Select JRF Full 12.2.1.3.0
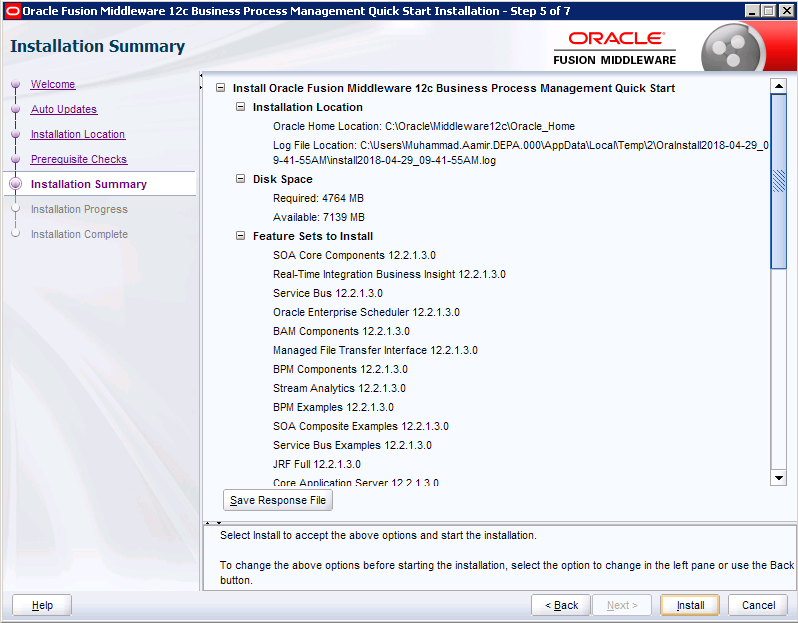This screenshot has height=623, width=798. pos(317,464)
